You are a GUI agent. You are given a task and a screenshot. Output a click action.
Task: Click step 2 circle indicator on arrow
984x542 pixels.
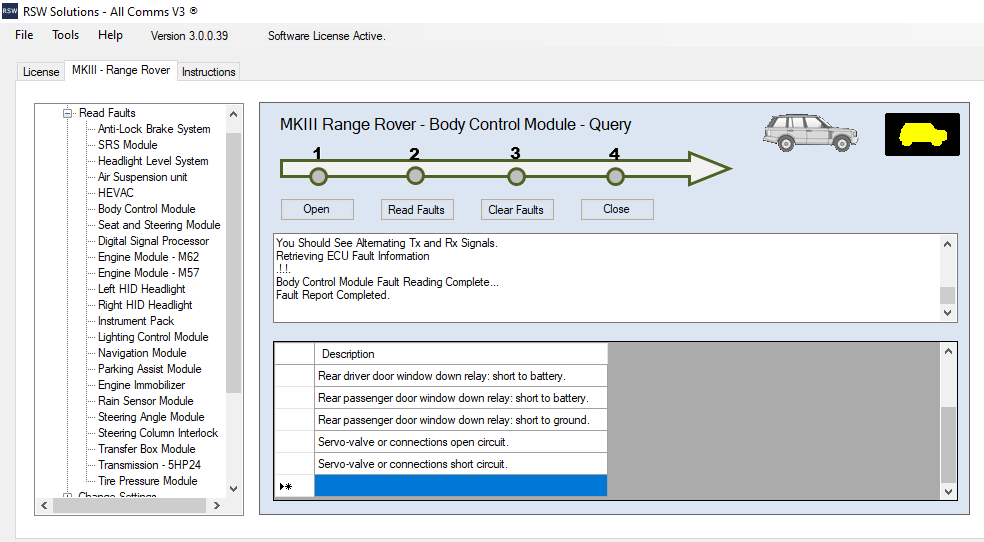(415, 176)
